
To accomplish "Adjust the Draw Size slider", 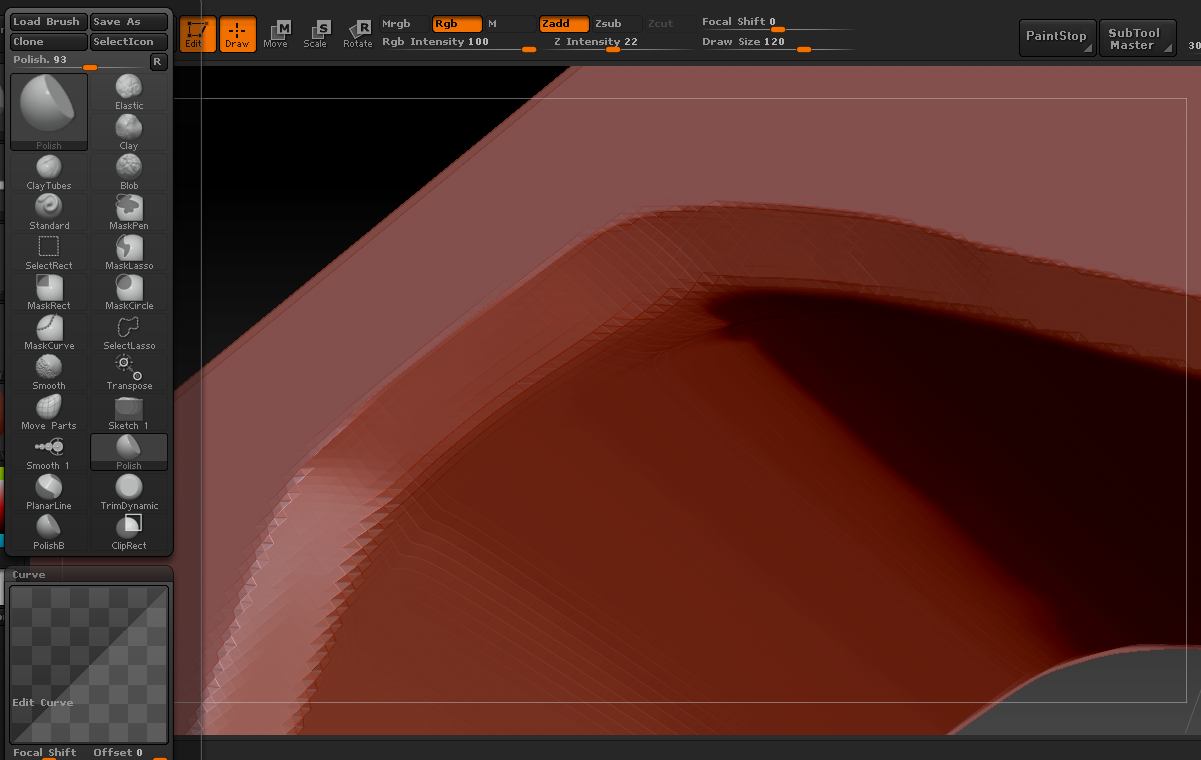I will coord(777,42).
